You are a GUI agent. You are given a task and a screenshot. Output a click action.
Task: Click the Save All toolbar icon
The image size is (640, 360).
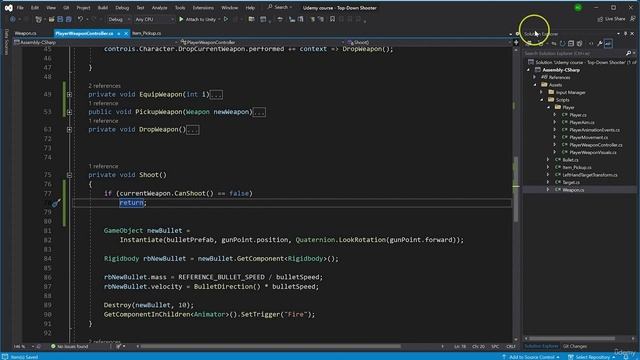point(68,19)
